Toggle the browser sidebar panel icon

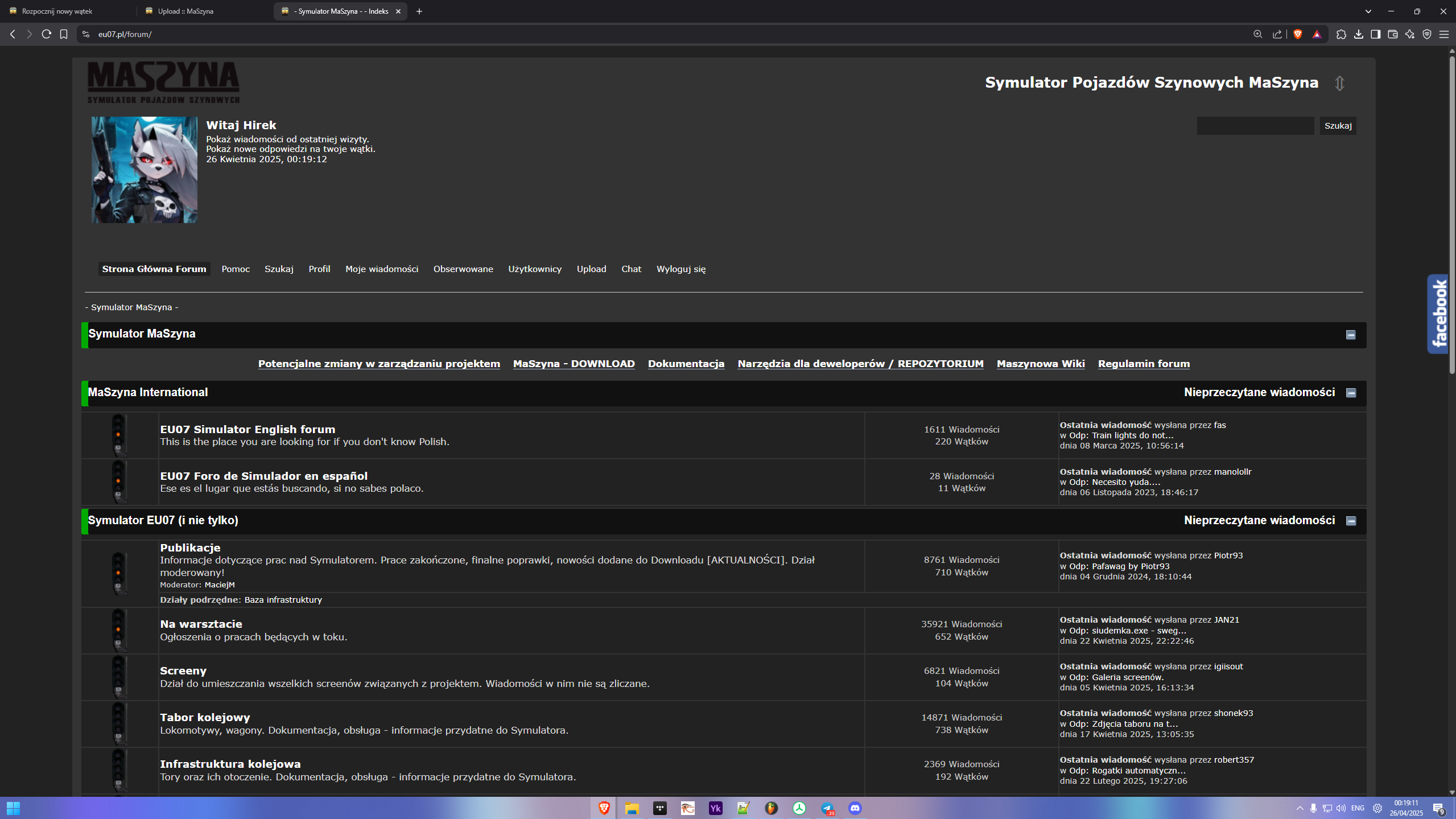1375,34
